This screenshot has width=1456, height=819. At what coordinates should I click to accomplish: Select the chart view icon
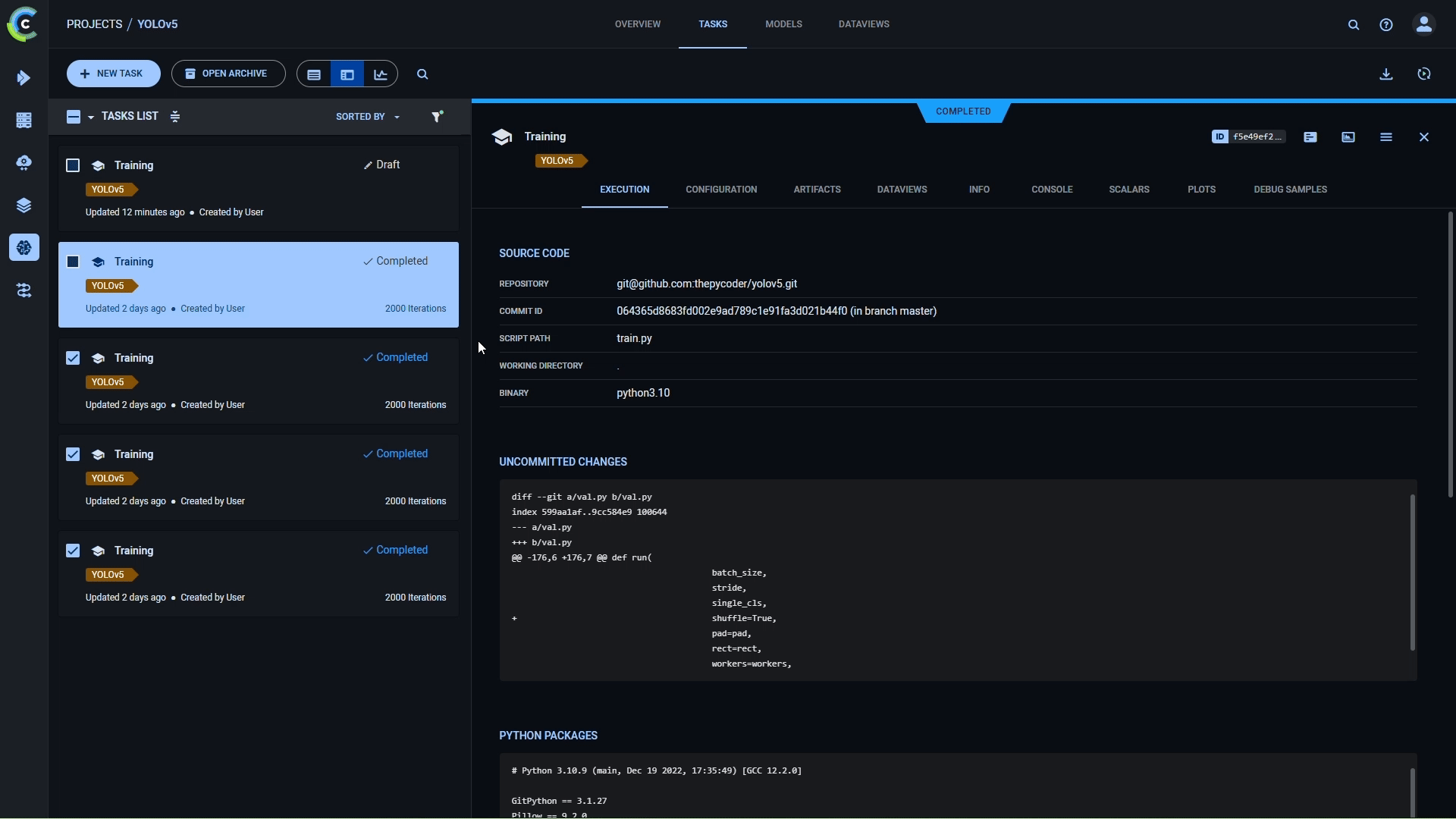pos(380,73)
